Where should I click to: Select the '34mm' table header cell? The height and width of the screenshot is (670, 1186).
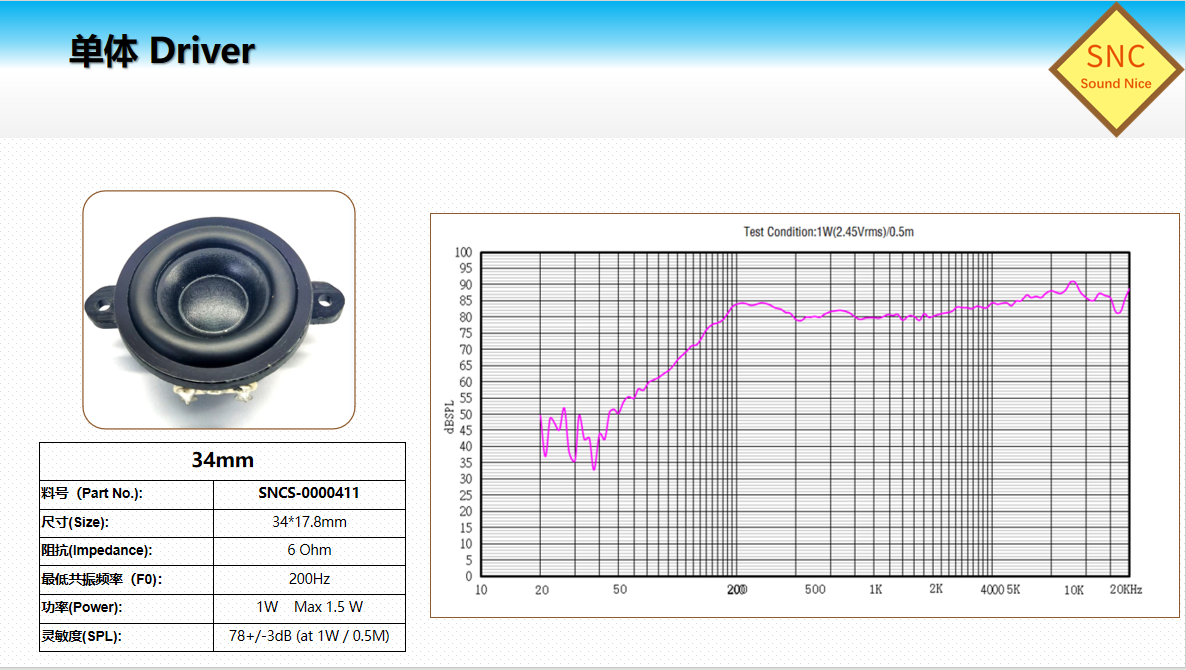(x=222, y=461)
